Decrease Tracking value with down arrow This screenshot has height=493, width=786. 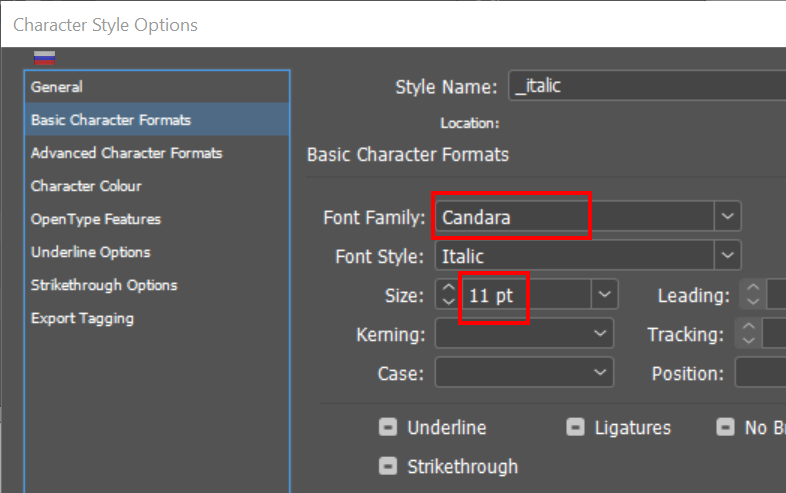click(748, 340)
